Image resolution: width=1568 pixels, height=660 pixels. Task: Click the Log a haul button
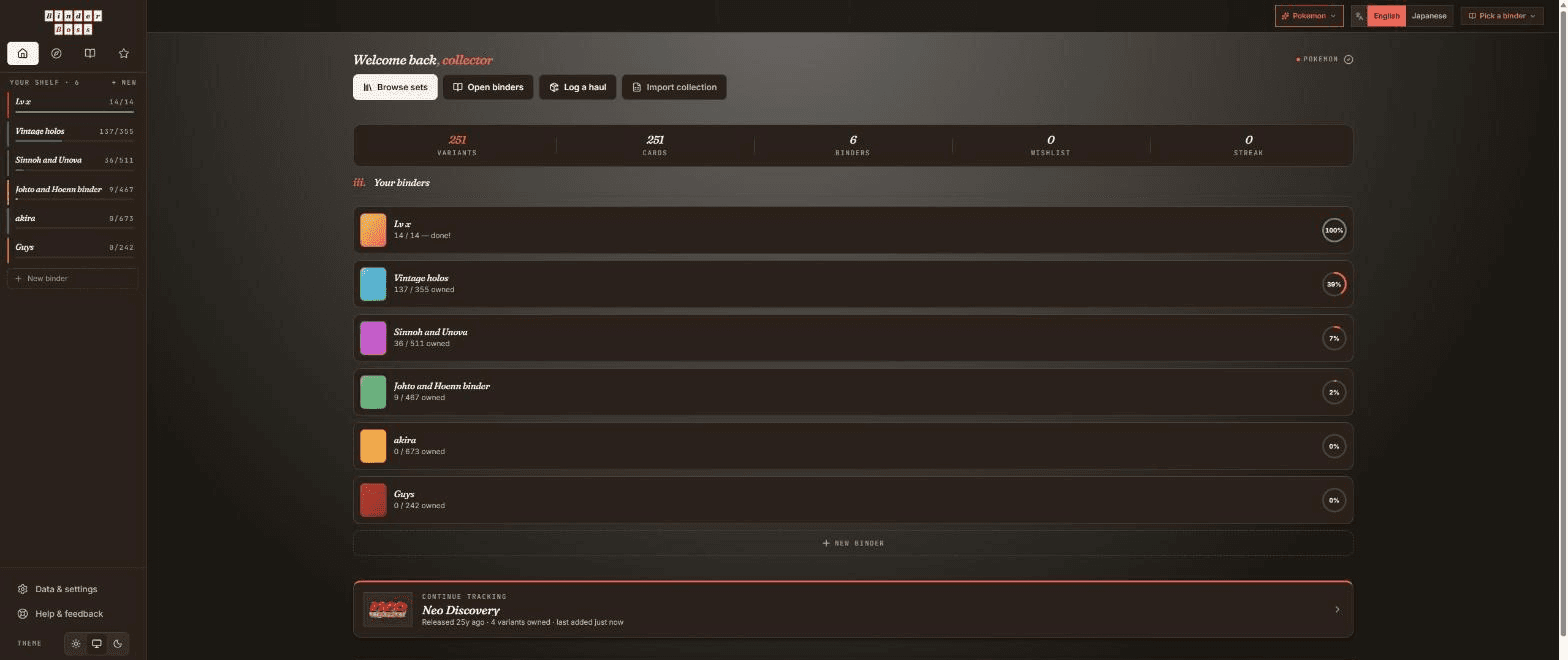tap(578, 87)
